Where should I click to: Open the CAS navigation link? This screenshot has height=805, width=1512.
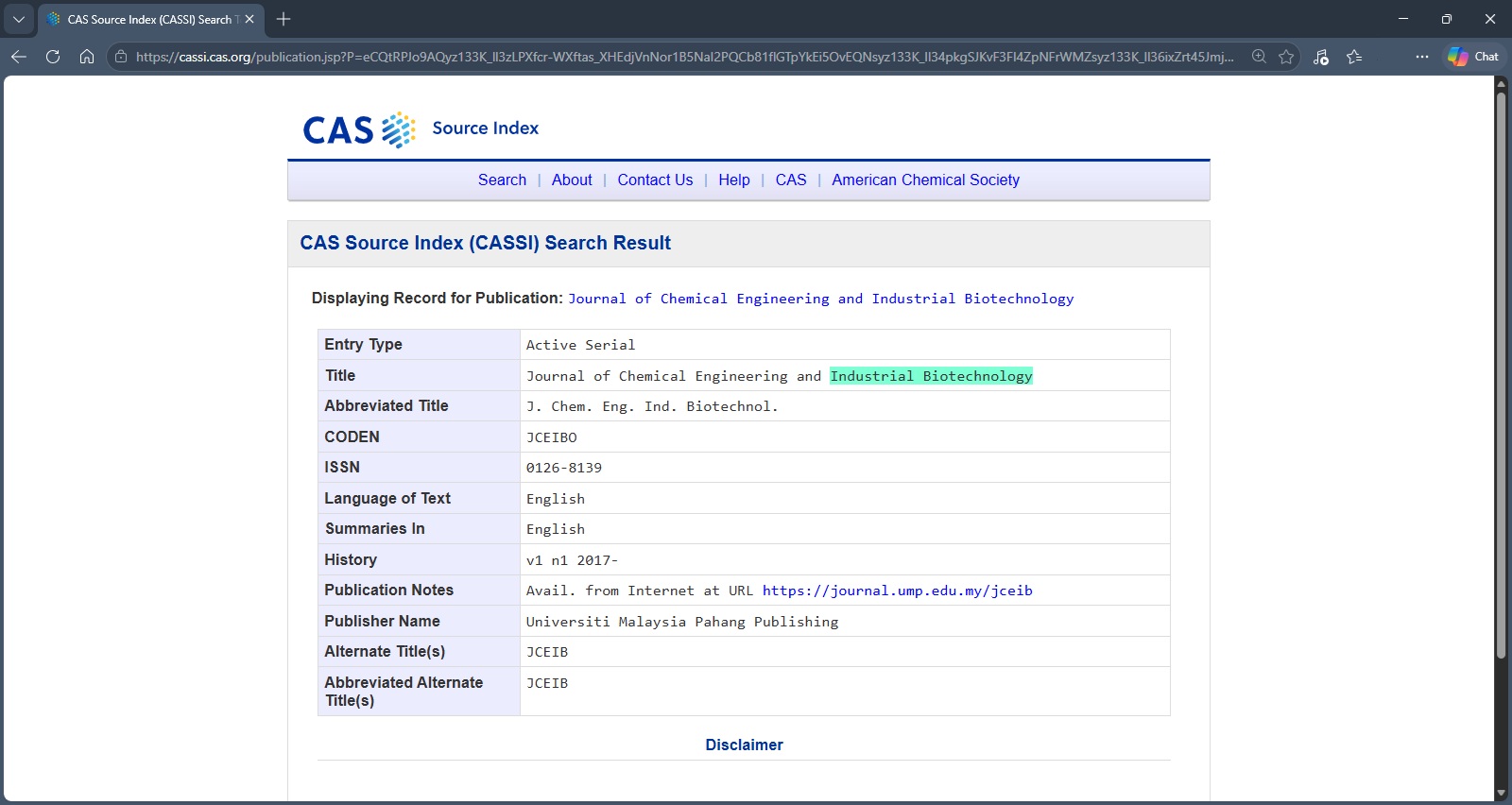791,180
